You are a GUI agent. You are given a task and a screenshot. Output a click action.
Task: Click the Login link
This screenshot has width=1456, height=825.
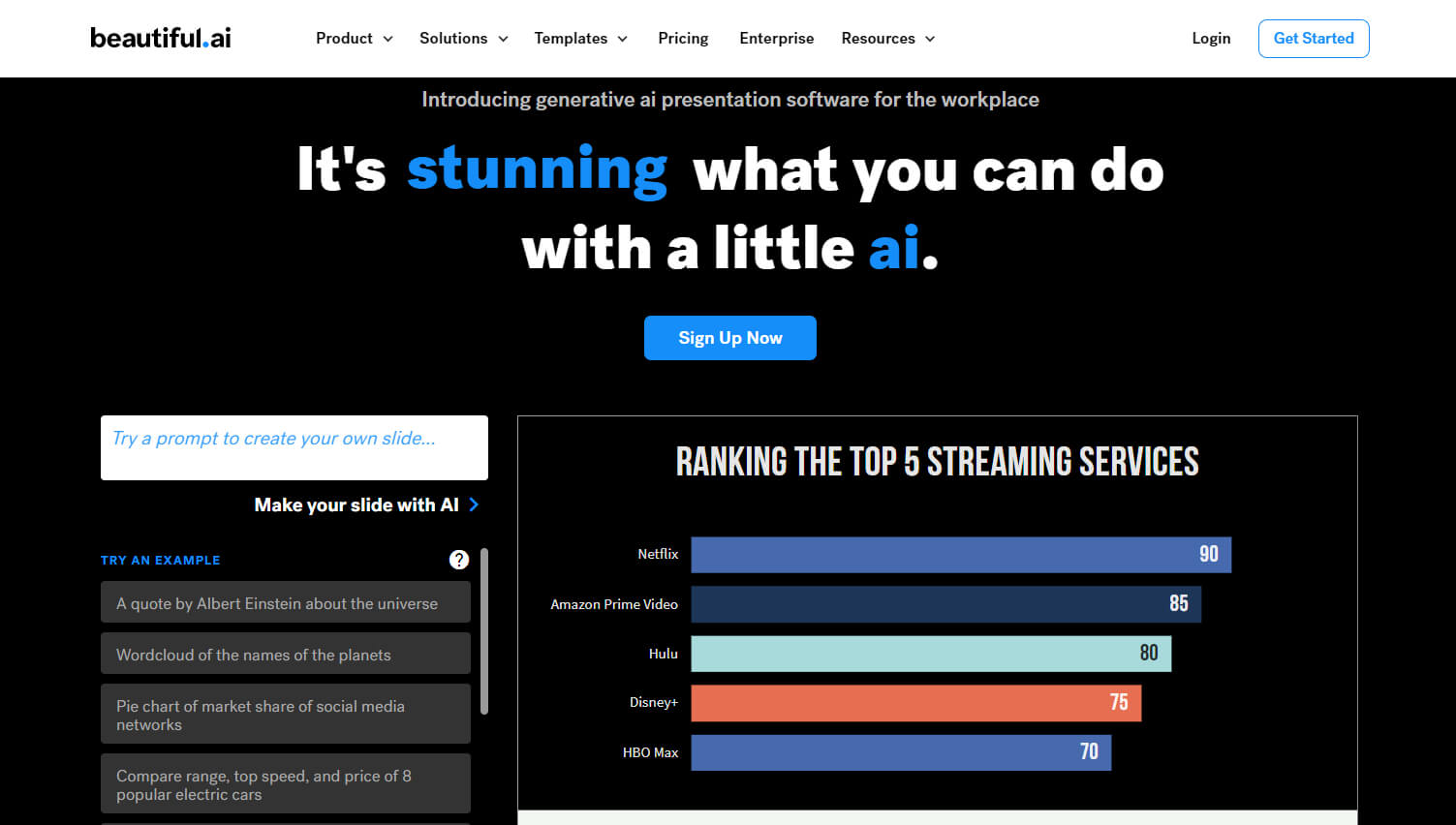[x=1211, y=39]
